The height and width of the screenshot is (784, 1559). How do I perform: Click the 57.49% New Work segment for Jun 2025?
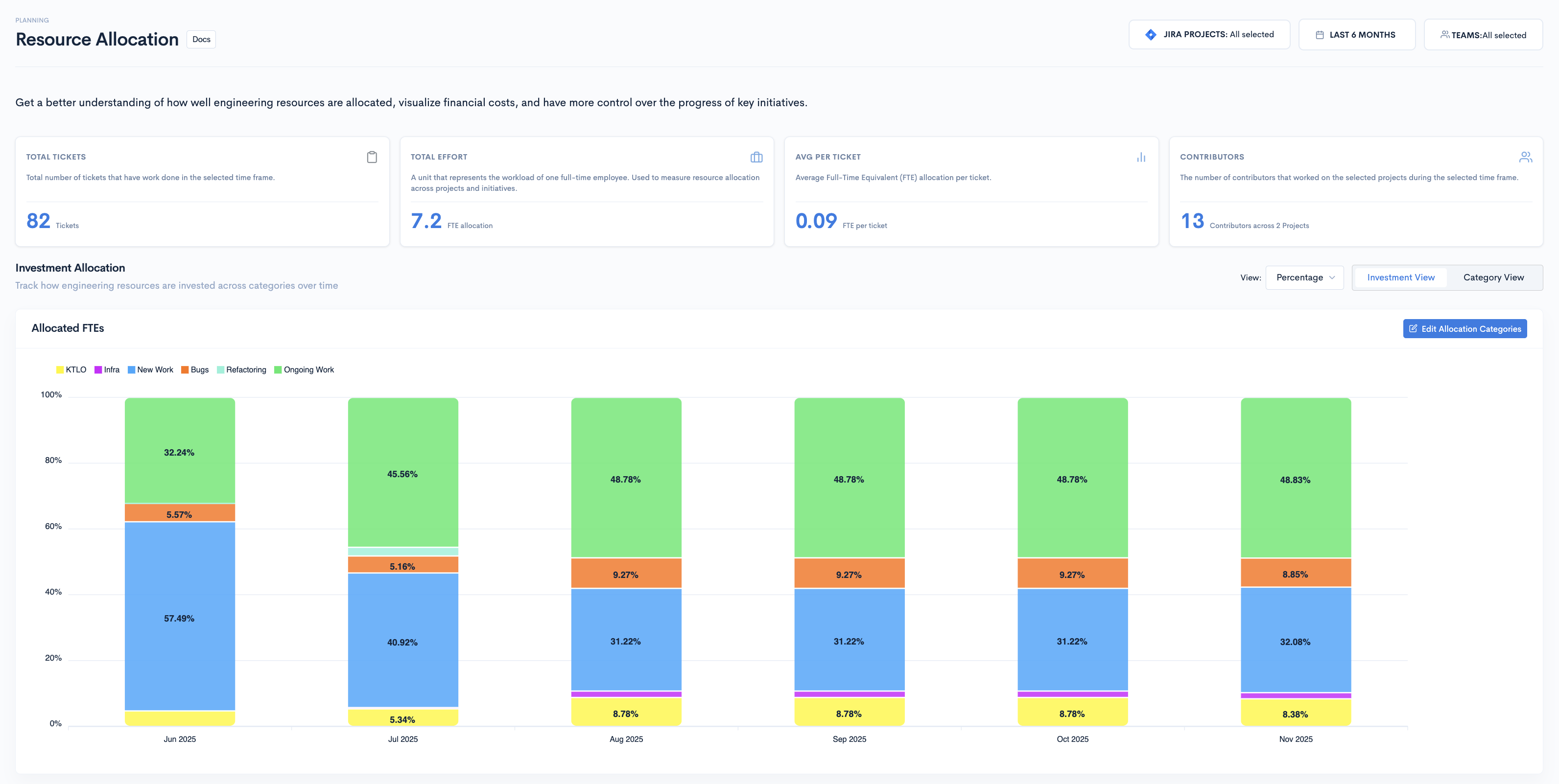179,618
